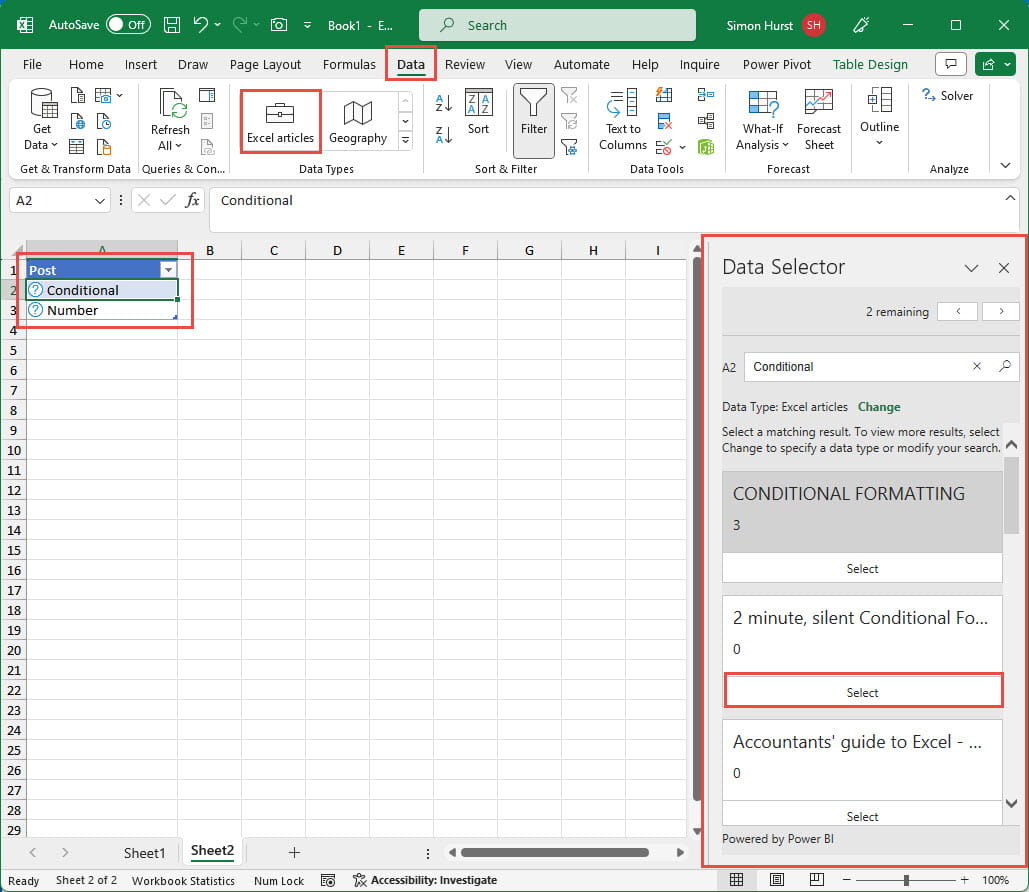Select the Geography data type
The width and height of the screenshot is (1029, 892).
click(357, 121)
